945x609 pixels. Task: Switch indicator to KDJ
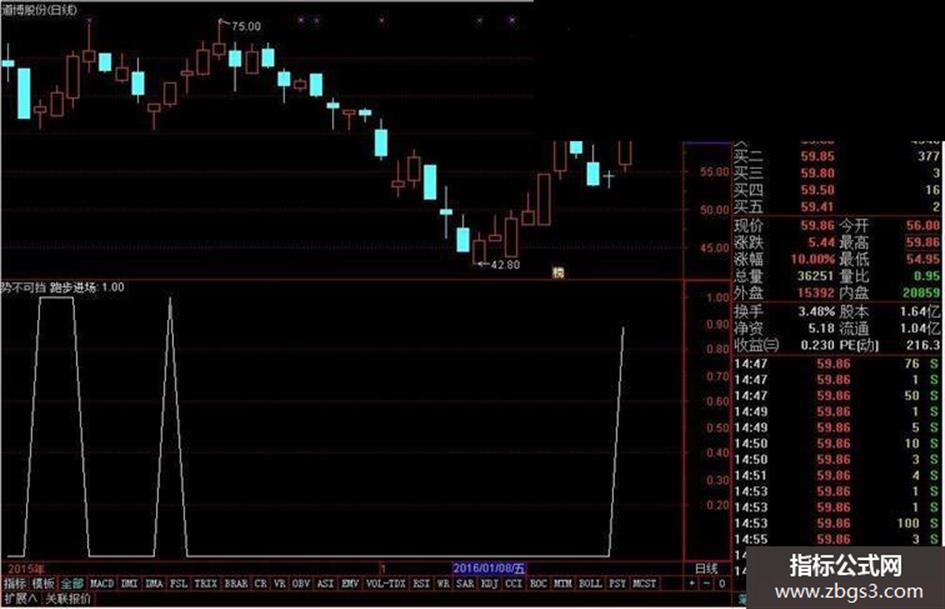[x=489, y=584]
